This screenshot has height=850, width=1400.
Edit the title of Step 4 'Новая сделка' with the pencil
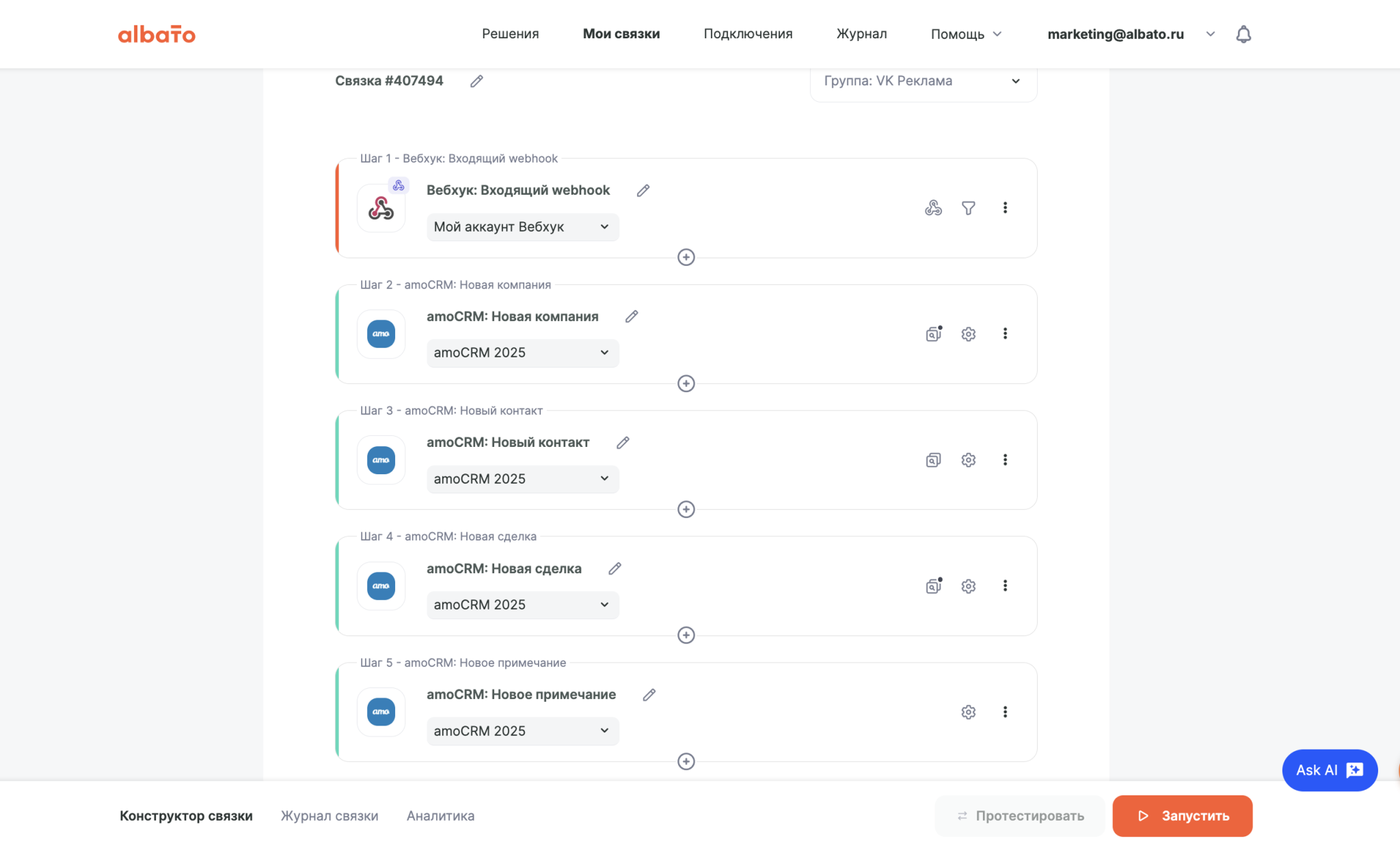pos(616,568)
